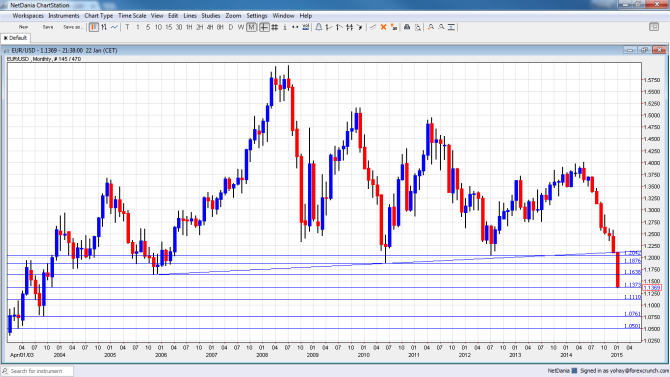The height and width of the screenshot is (377, 670).
Task: Open the Edit menu
Action: pos(173,16)
